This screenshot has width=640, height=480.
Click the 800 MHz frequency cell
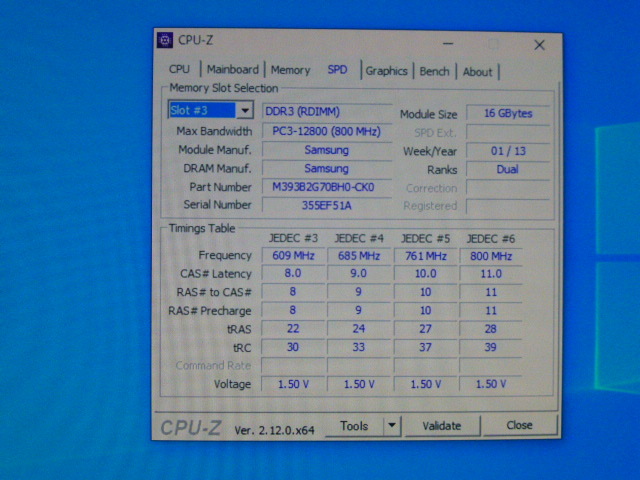click(491, 256)
